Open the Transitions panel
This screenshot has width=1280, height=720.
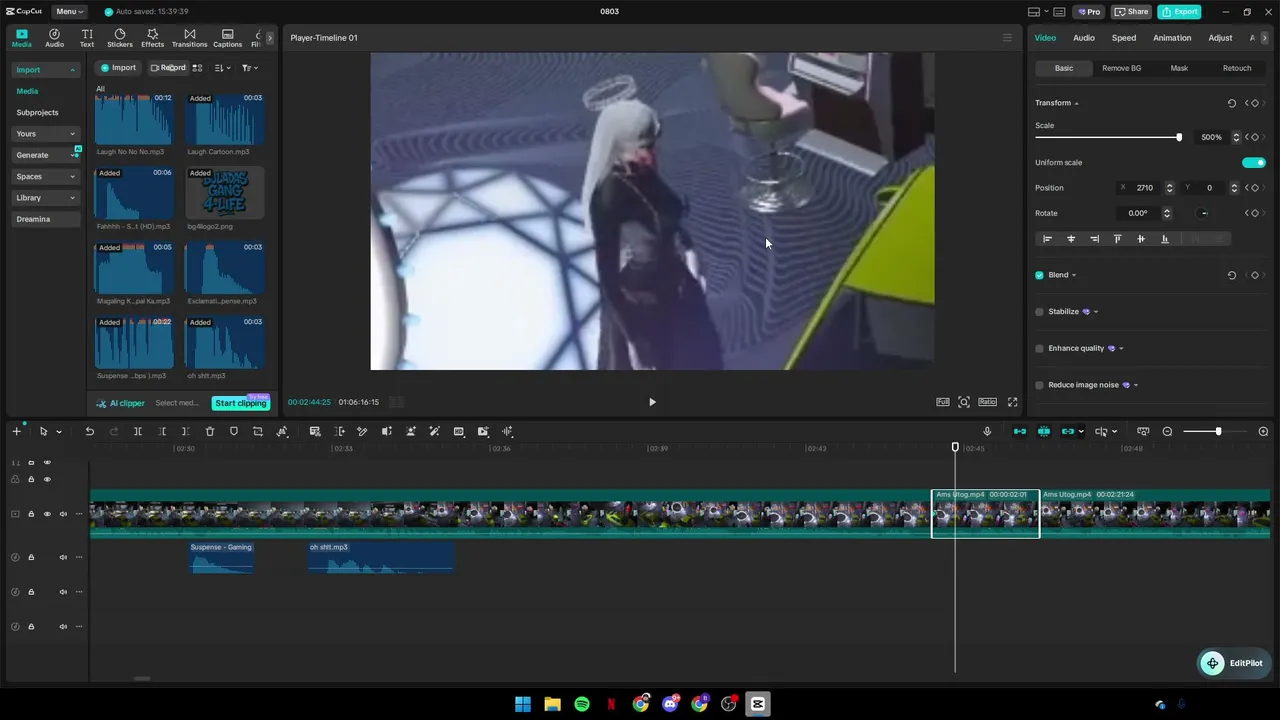coord(189,38)
